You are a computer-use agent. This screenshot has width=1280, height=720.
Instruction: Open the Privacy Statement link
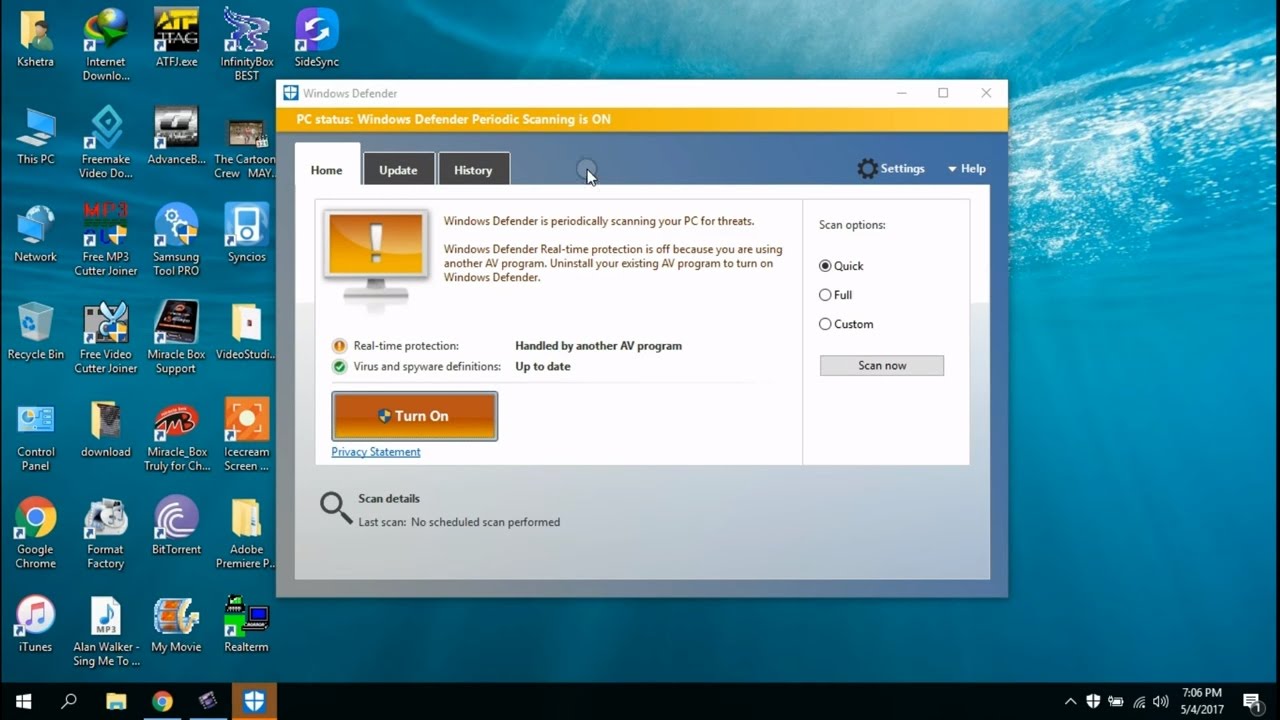click(x=376, y=452)
